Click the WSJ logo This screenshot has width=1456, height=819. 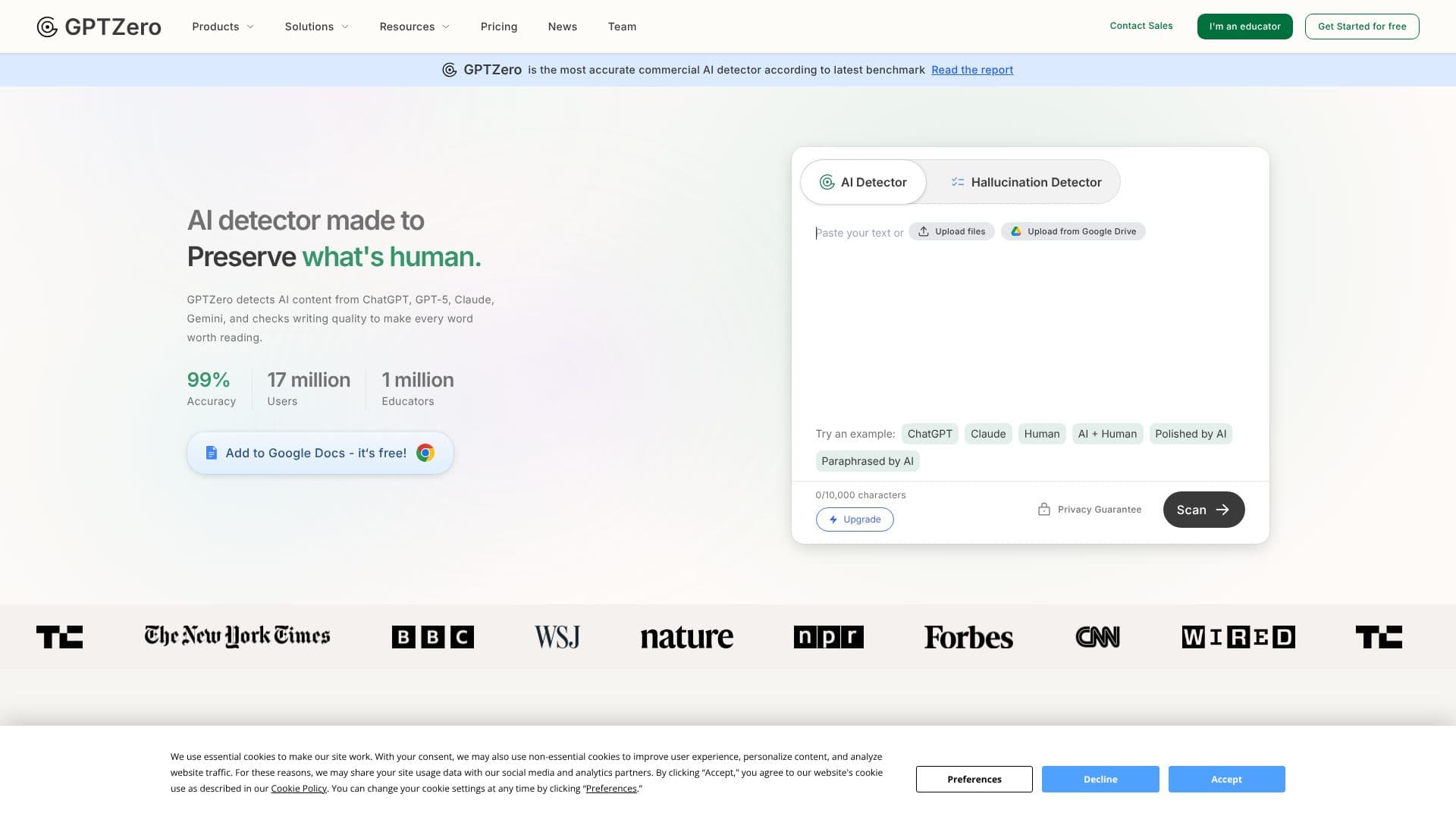(557, 637)
